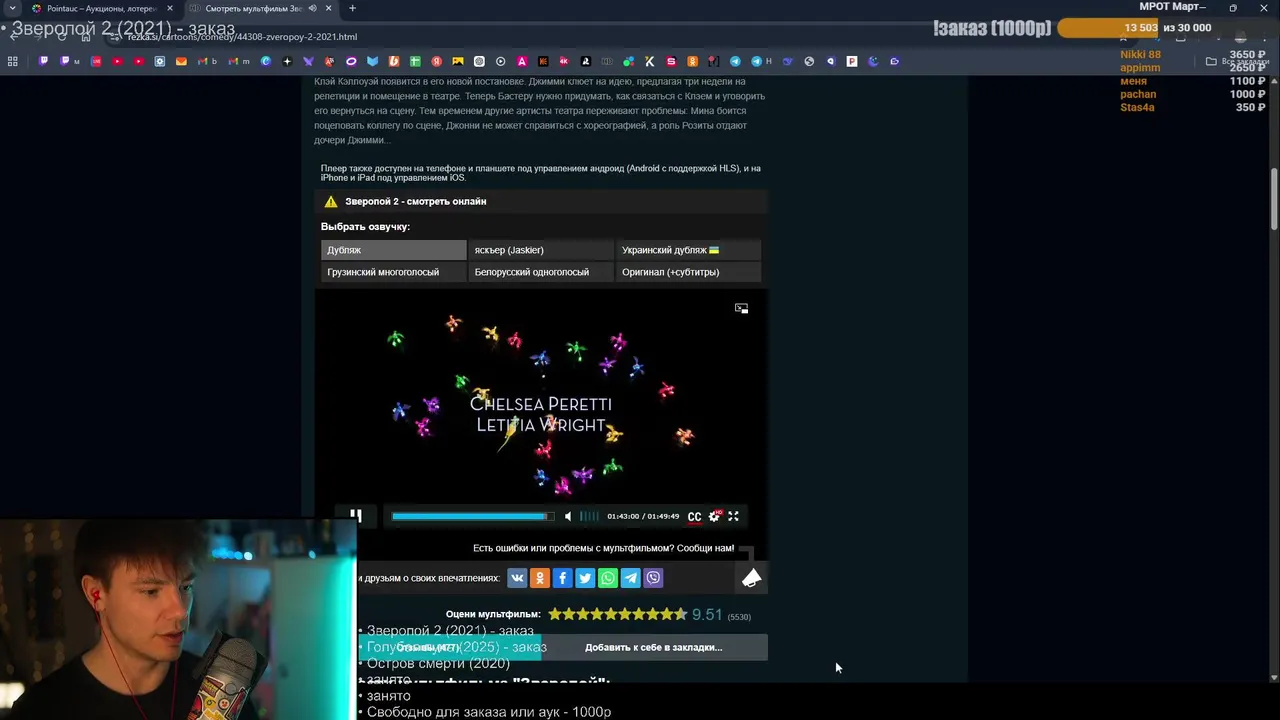Seek within the video progress bar
Viewport: 1280px width, 720px height.
(x=472, y=516)
